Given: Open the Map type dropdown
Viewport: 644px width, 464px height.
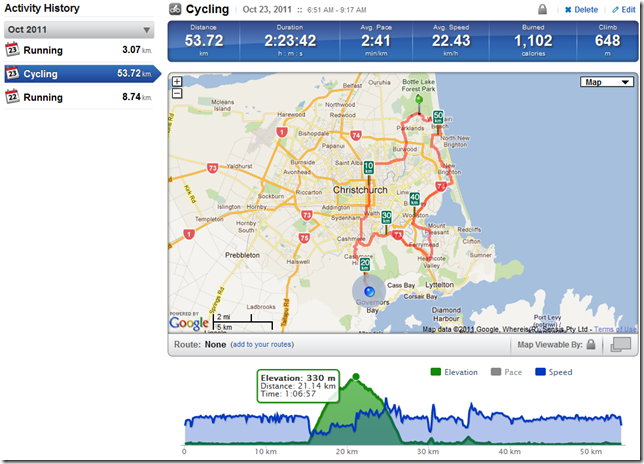Looking at the screenshot, I should [x=607, y=82].
